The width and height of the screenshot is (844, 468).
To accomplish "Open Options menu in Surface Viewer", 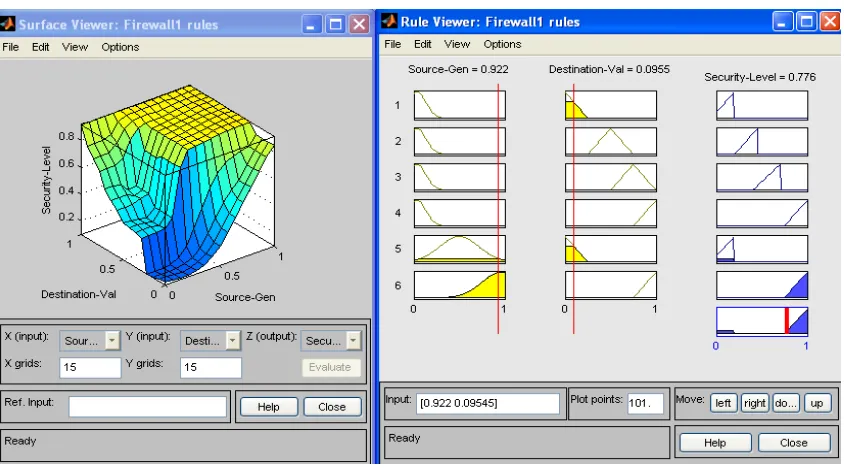I will [120, 47].
